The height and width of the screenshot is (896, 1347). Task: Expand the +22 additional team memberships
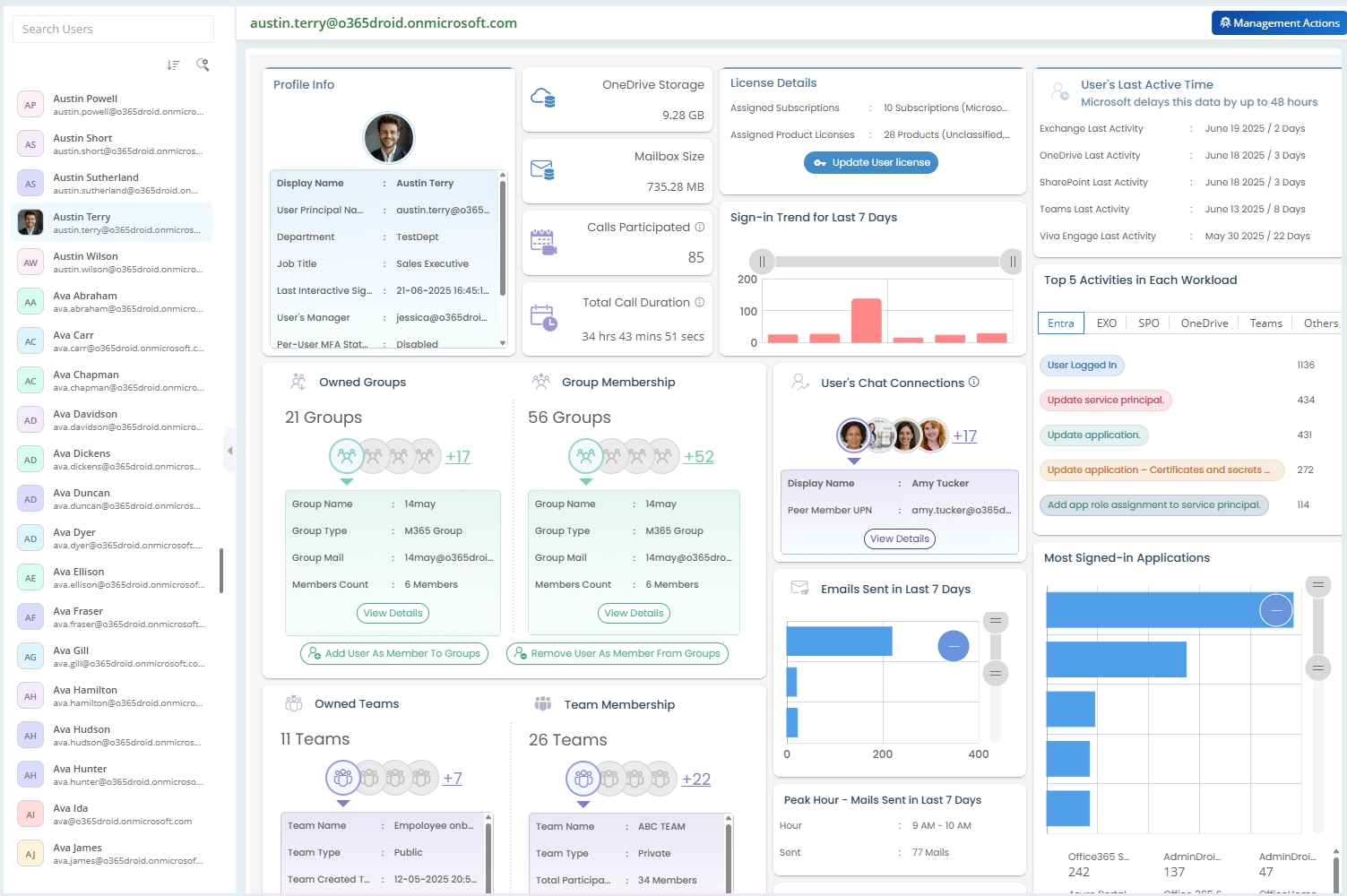[696, 779]
